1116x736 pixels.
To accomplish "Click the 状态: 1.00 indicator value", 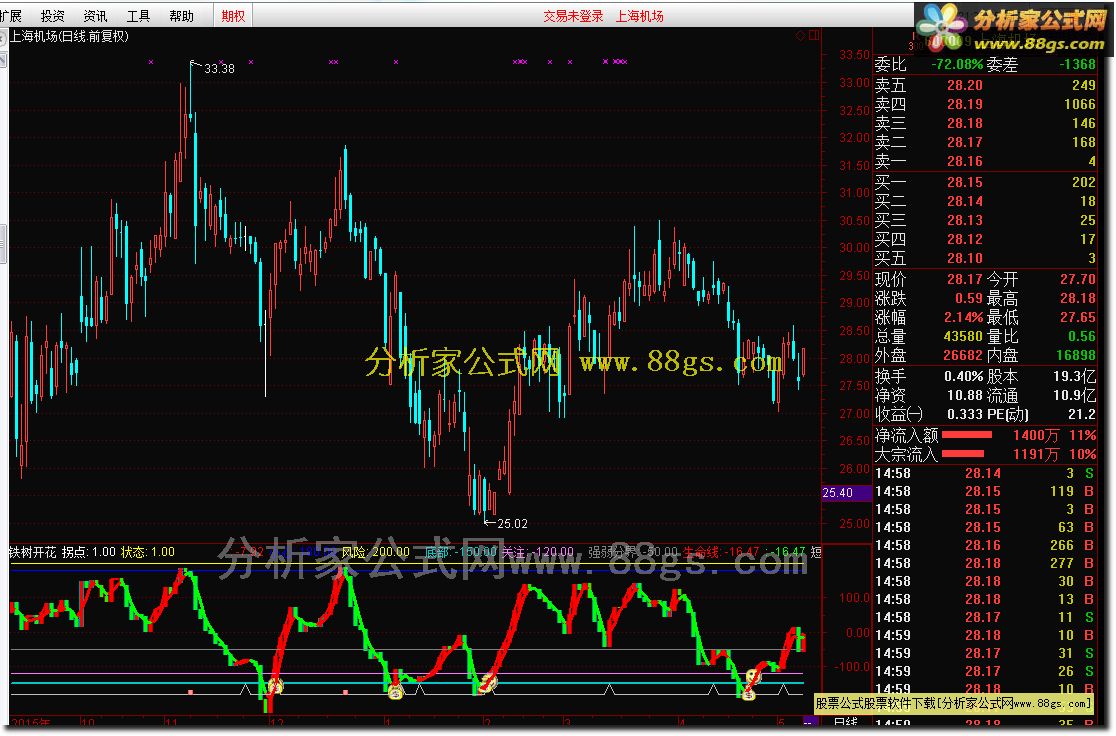I will [147, 552].
